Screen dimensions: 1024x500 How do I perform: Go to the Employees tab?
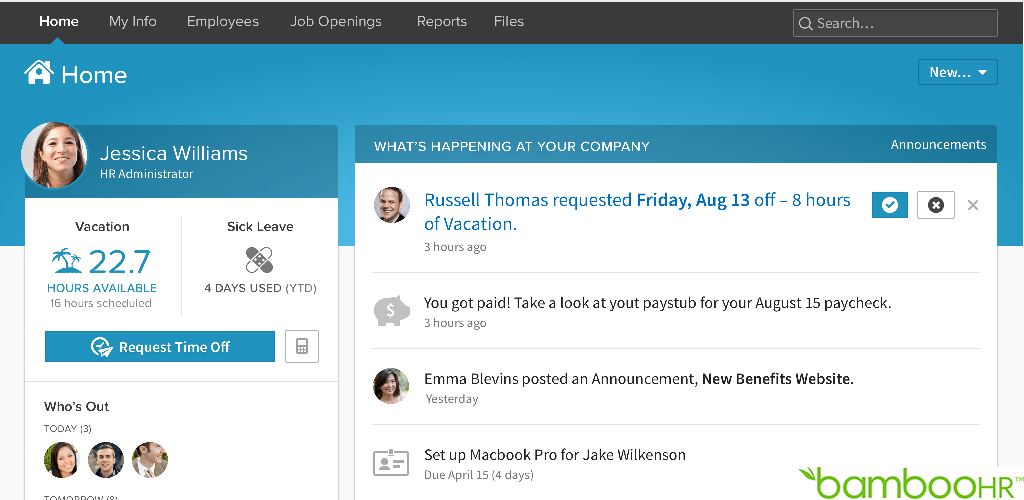pos(222,21)
